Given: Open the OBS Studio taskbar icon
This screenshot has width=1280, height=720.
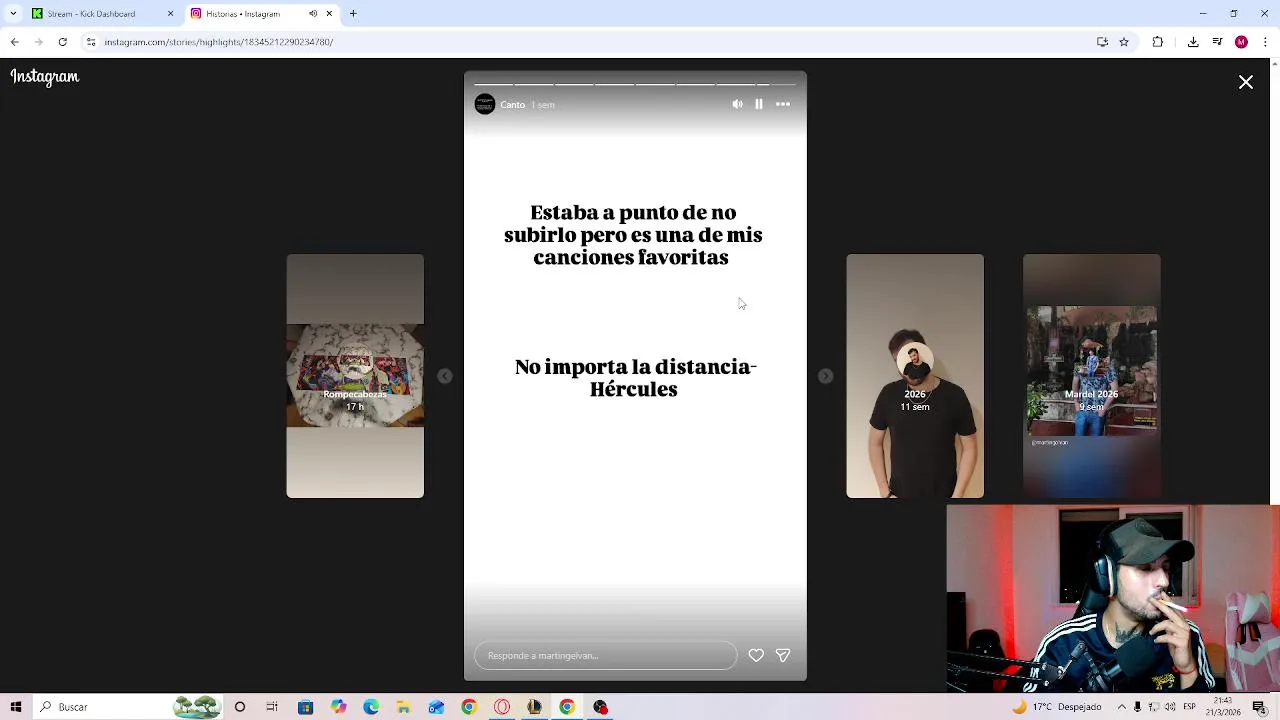Looking at the screenshot, I should pyautogui.click(x=600, y=707).
